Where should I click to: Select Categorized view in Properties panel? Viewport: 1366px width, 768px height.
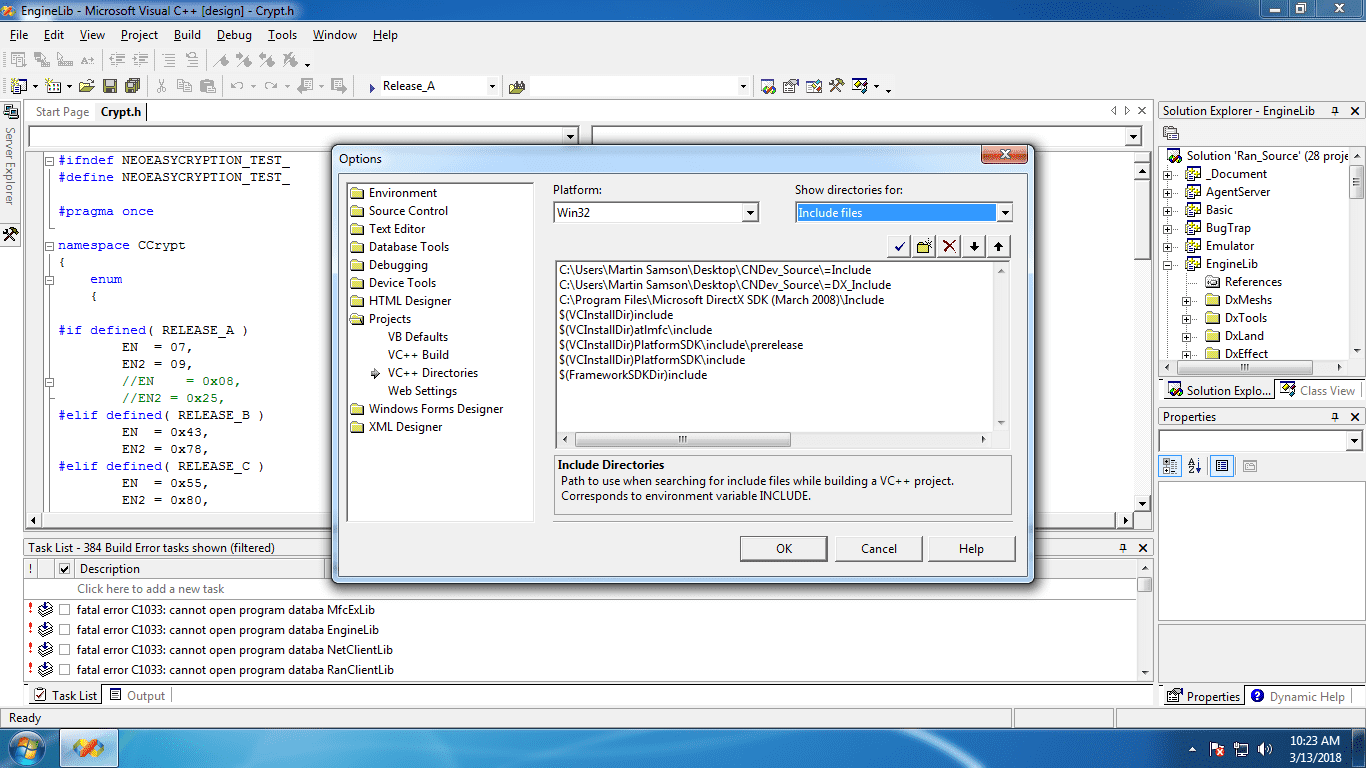[x=1171, y=466]
